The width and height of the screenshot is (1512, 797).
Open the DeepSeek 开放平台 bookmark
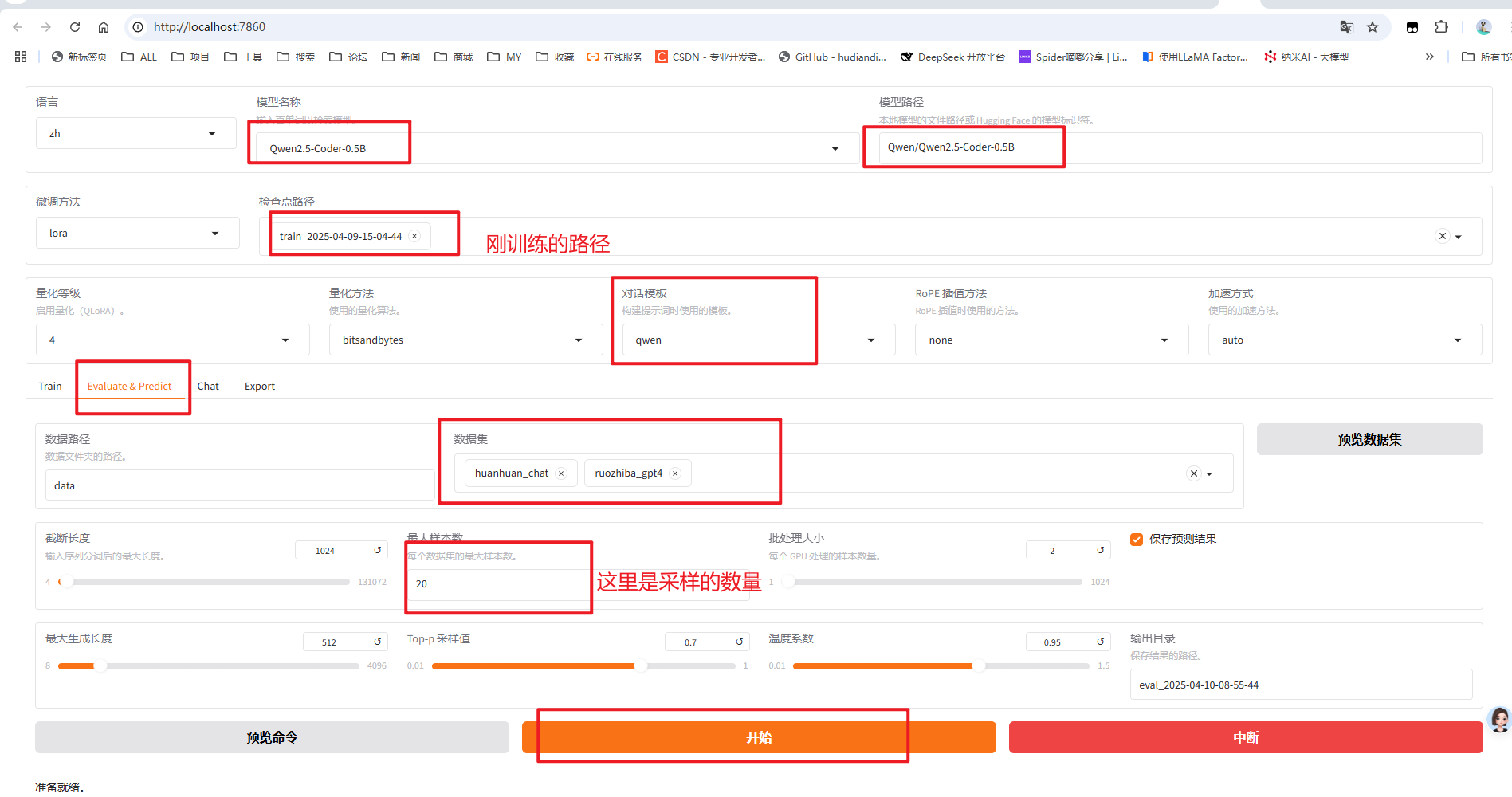coord(952,57)
